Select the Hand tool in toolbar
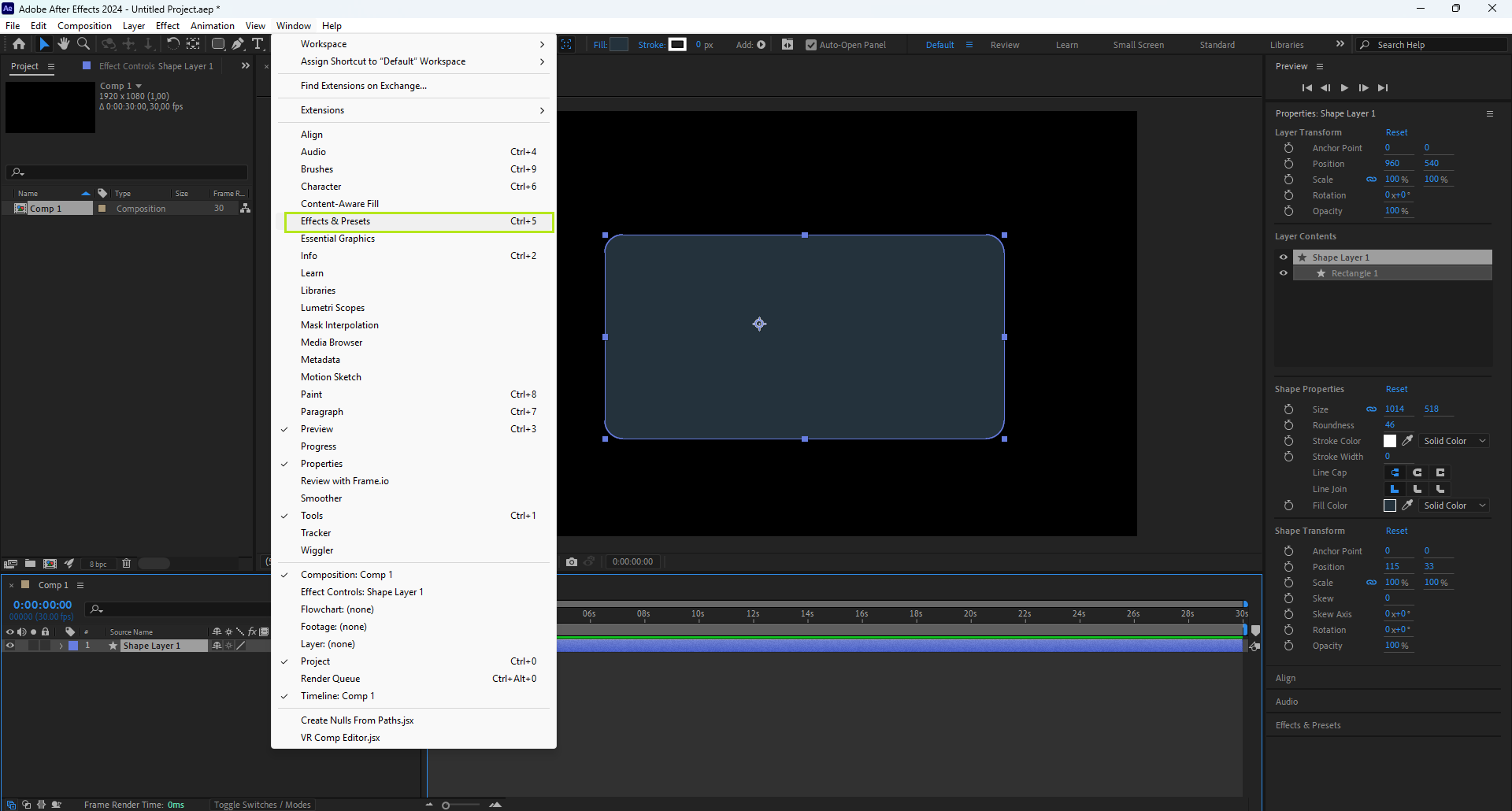The image size is (1512, 811). (64, 44)
